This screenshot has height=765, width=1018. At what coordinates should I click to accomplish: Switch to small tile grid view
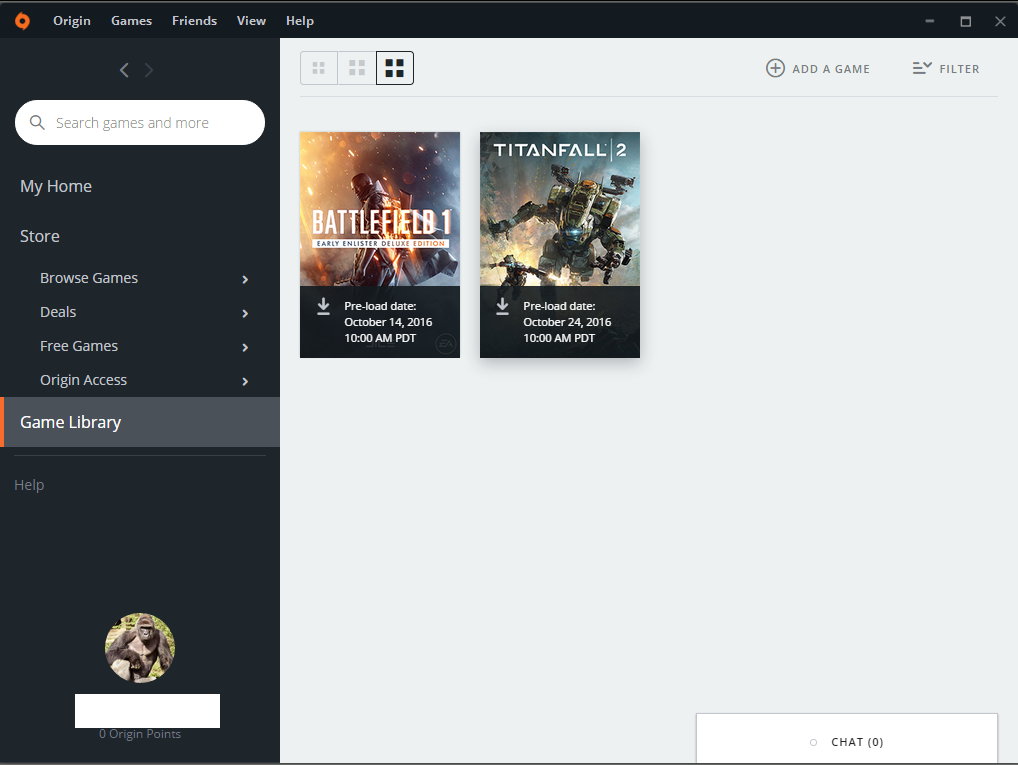click(x=319, y=68)
